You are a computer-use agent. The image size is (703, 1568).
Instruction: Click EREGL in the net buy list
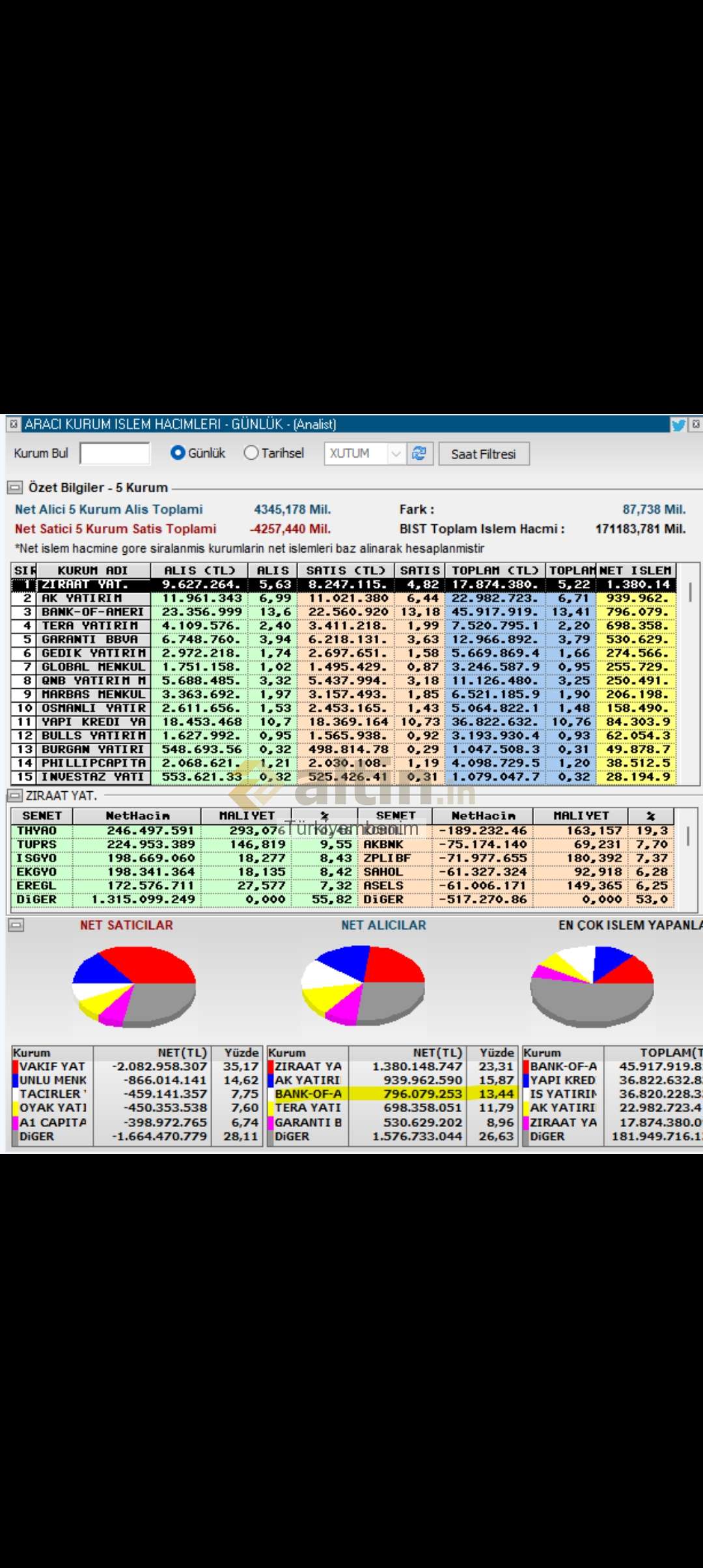pyautogui.click(x=36, y=886)
